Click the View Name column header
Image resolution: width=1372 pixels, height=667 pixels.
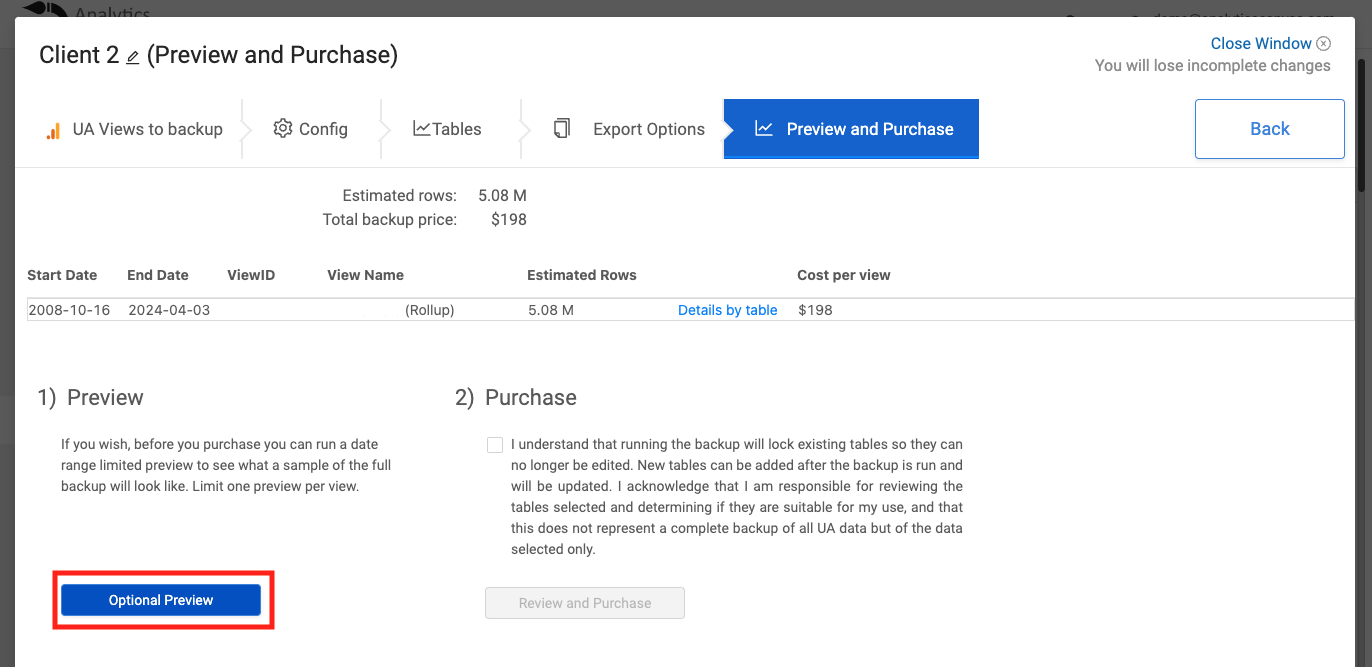(366, 275)
